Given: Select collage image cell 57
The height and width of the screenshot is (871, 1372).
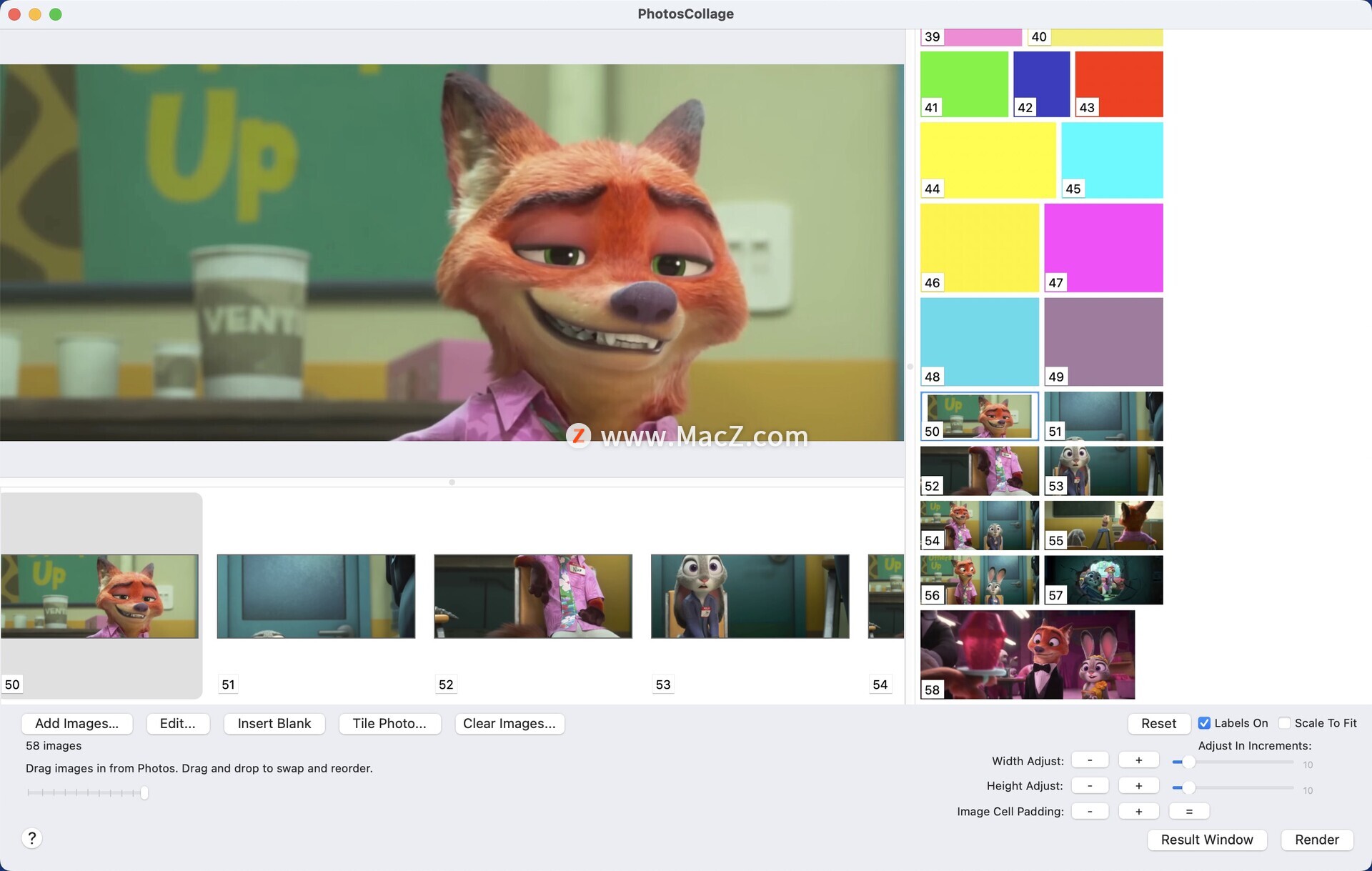Looking at the screenshot, I should point(1103,580).
